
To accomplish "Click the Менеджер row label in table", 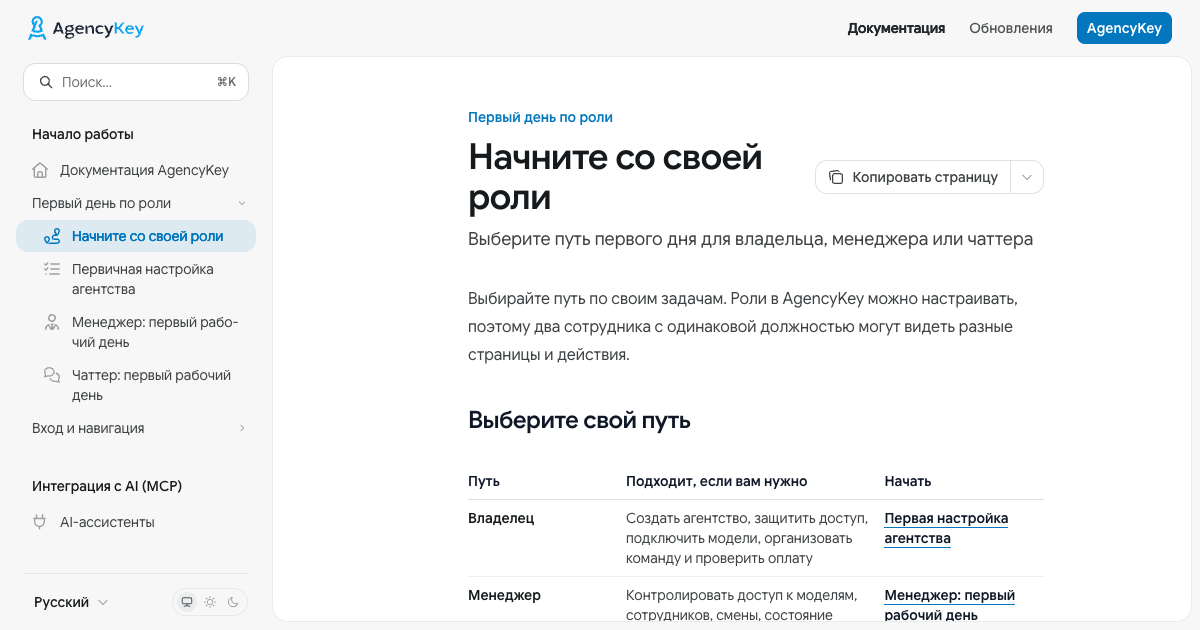I will coord(504,595).
